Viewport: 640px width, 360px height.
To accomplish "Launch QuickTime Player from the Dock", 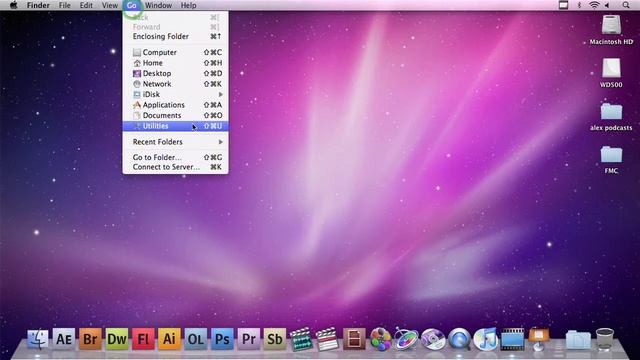I will 459,339.
